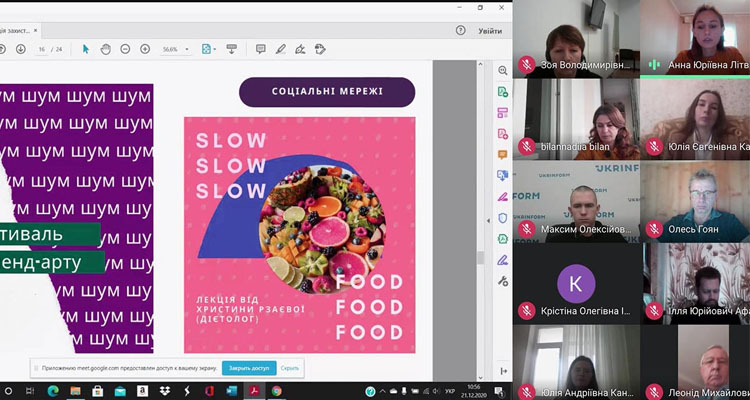Open the Sign document tool

click(300, 49)
